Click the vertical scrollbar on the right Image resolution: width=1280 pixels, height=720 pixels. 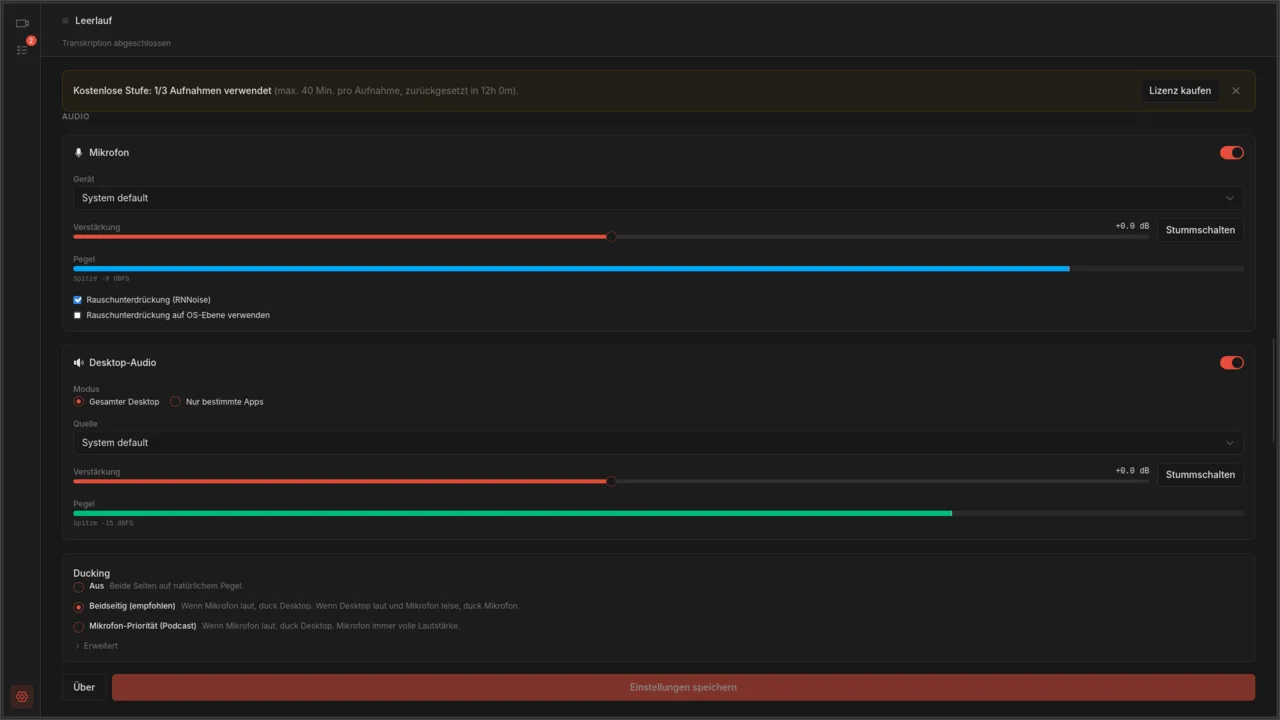coord(1273,390)
